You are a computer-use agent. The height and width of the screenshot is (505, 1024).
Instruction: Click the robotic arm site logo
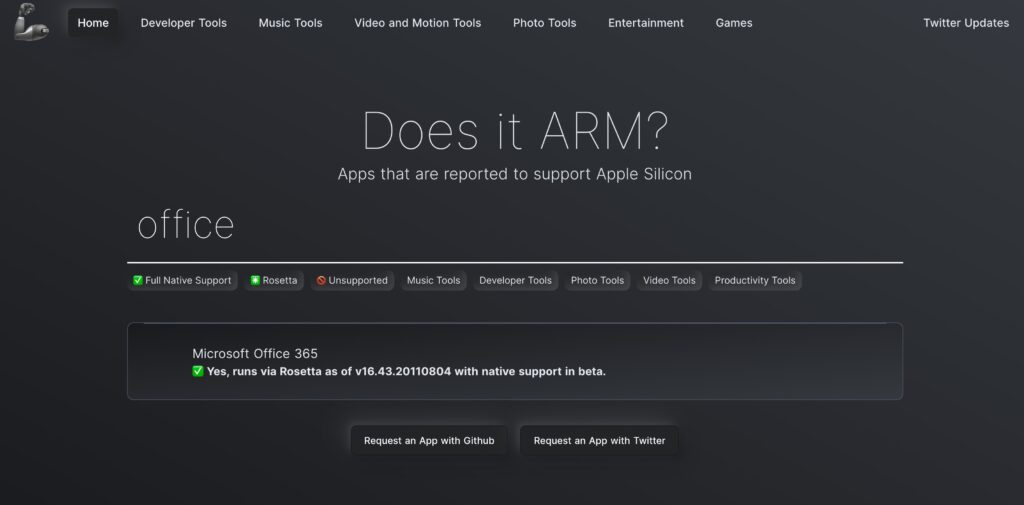31,22
